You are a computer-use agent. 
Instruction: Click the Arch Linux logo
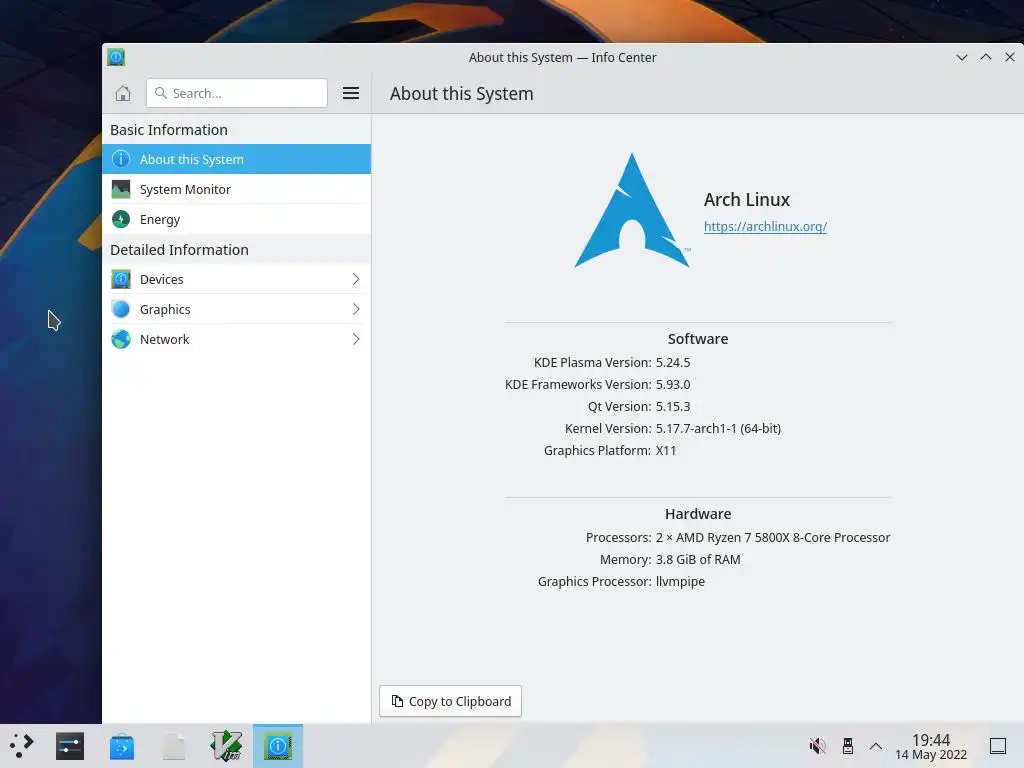632,210
